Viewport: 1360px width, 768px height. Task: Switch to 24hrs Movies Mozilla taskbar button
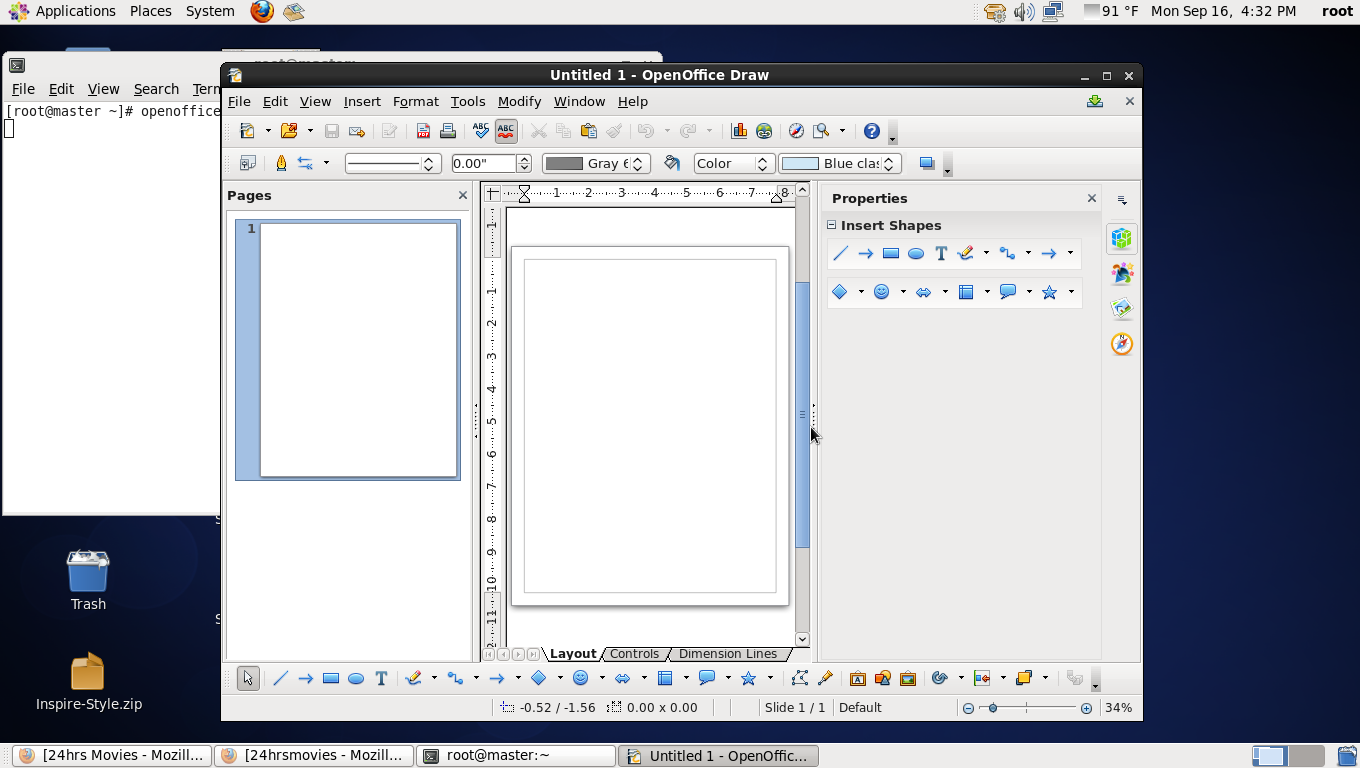(113, 756)
